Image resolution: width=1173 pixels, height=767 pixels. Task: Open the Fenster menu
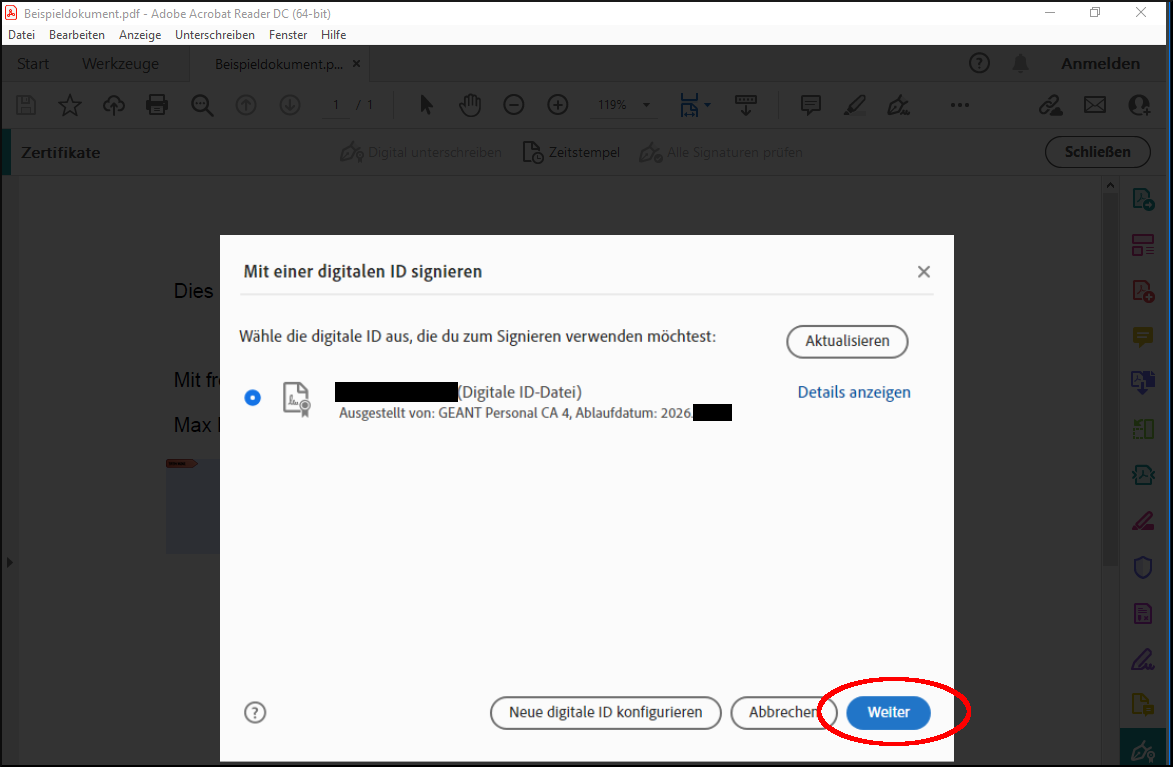point(288,35)
